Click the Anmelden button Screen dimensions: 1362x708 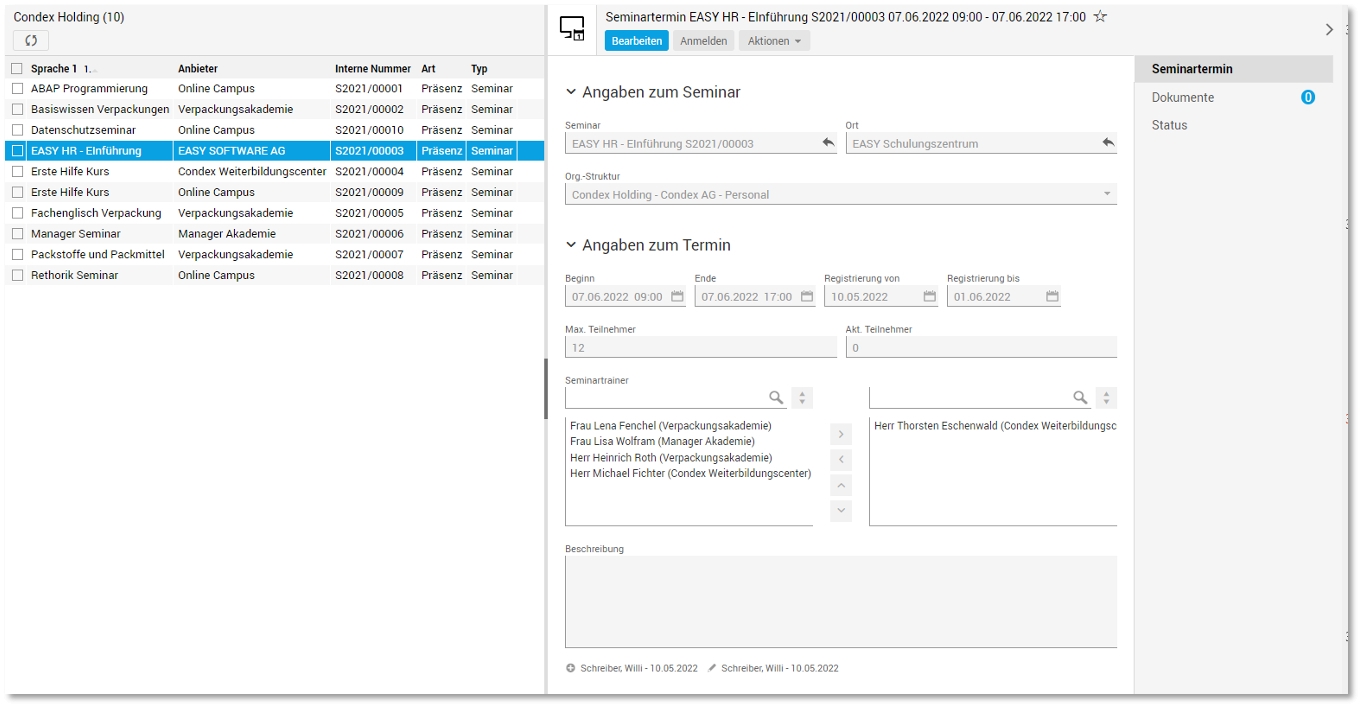704,41
